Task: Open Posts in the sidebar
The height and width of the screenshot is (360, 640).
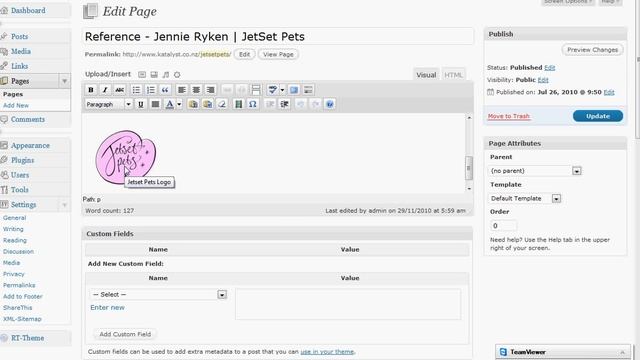Action: (x=20, y=36)
